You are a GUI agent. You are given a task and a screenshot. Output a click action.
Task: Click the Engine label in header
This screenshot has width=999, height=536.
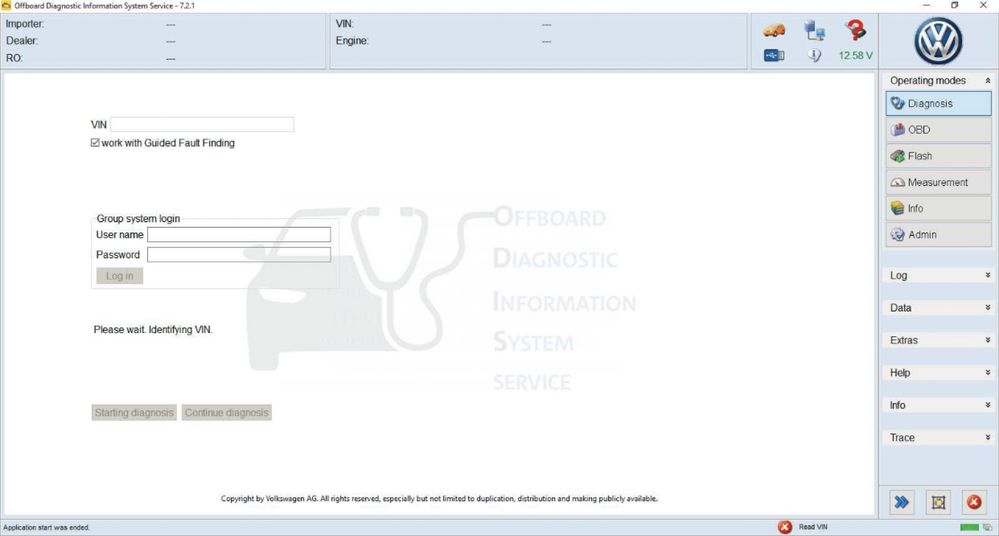point(352,41)
